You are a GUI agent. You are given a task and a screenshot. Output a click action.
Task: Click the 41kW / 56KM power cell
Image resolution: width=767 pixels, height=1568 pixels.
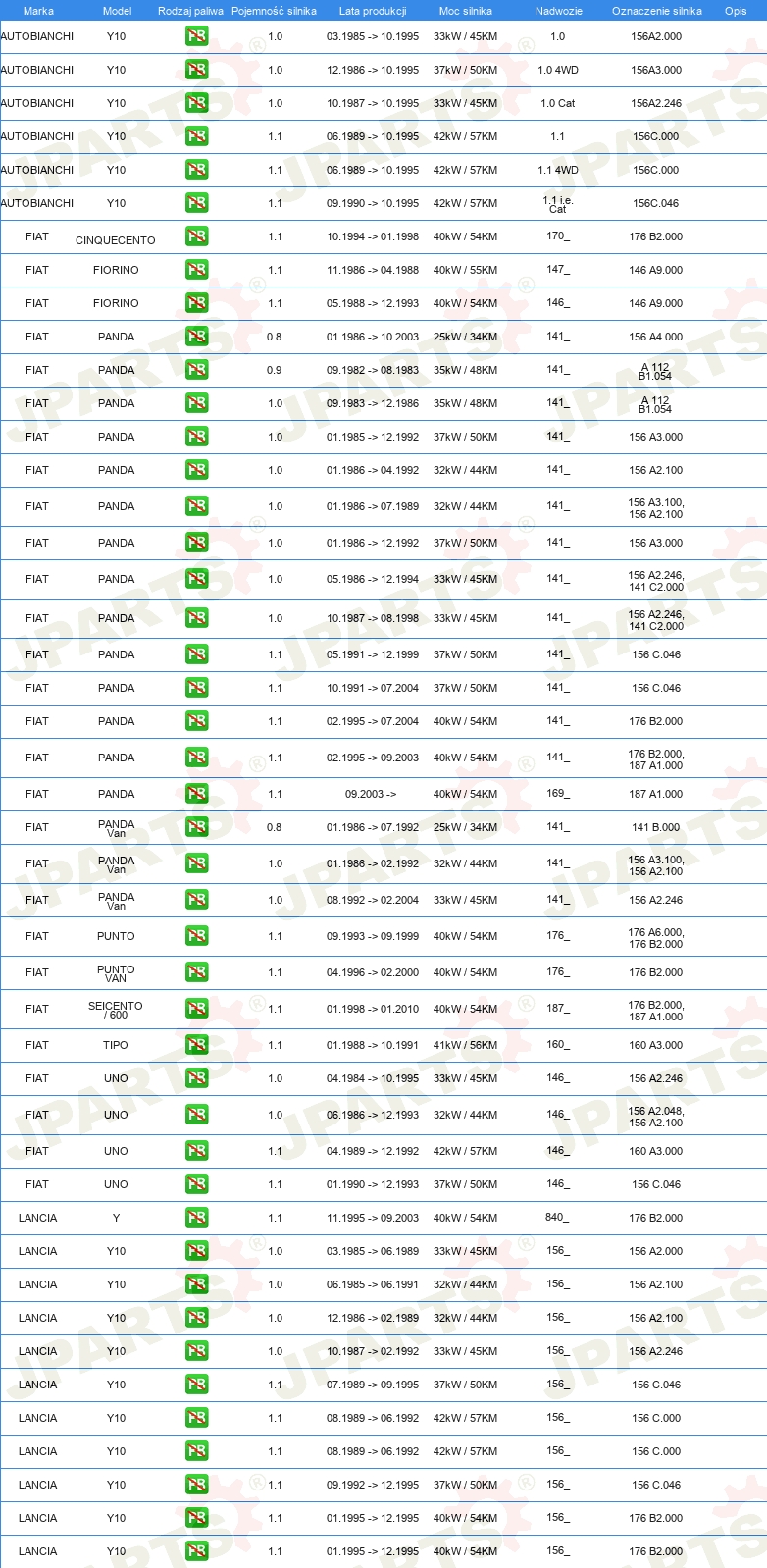tap(466, 1045)
